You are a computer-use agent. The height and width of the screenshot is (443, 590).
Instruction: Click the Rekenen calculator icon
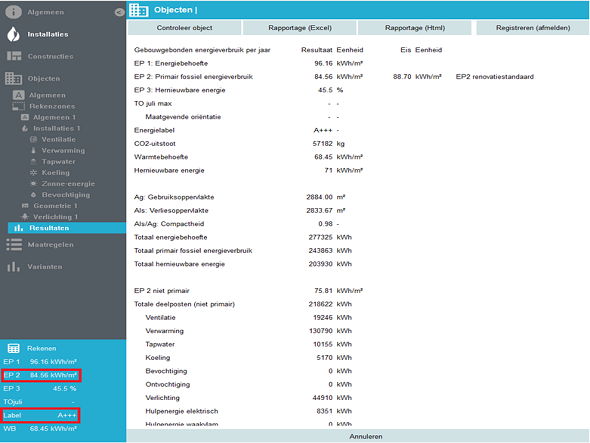tap(14, 348)
